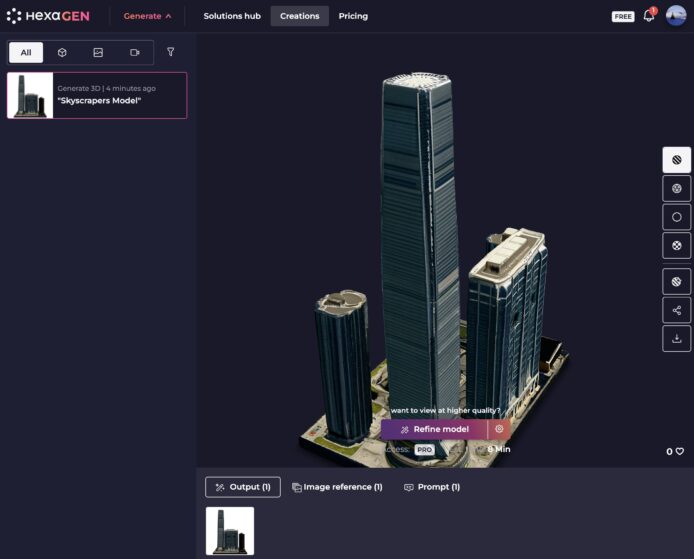This screenshot has width=694, height=559.
Task: Like the model with heart icon
Action: tap(680, 452)
